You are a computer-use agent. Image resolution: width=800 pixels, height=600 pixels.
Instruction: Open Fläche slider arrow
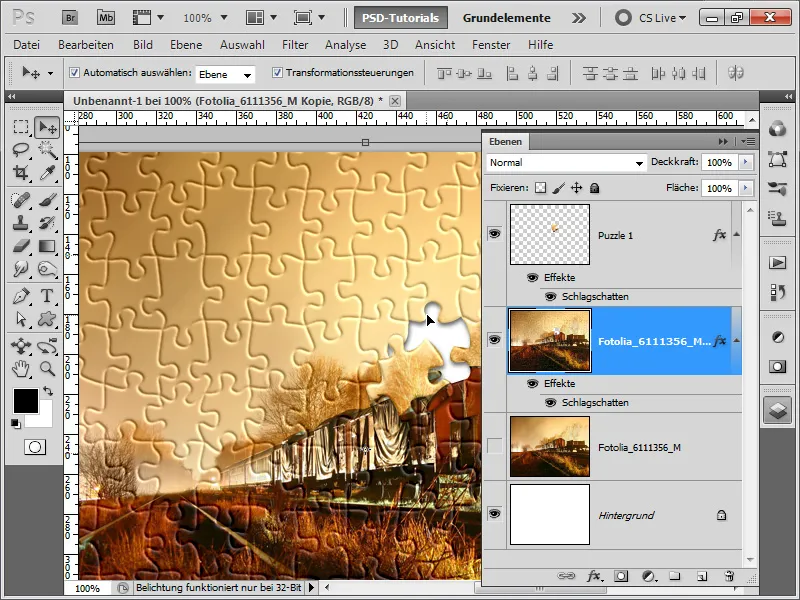point(746,188)
